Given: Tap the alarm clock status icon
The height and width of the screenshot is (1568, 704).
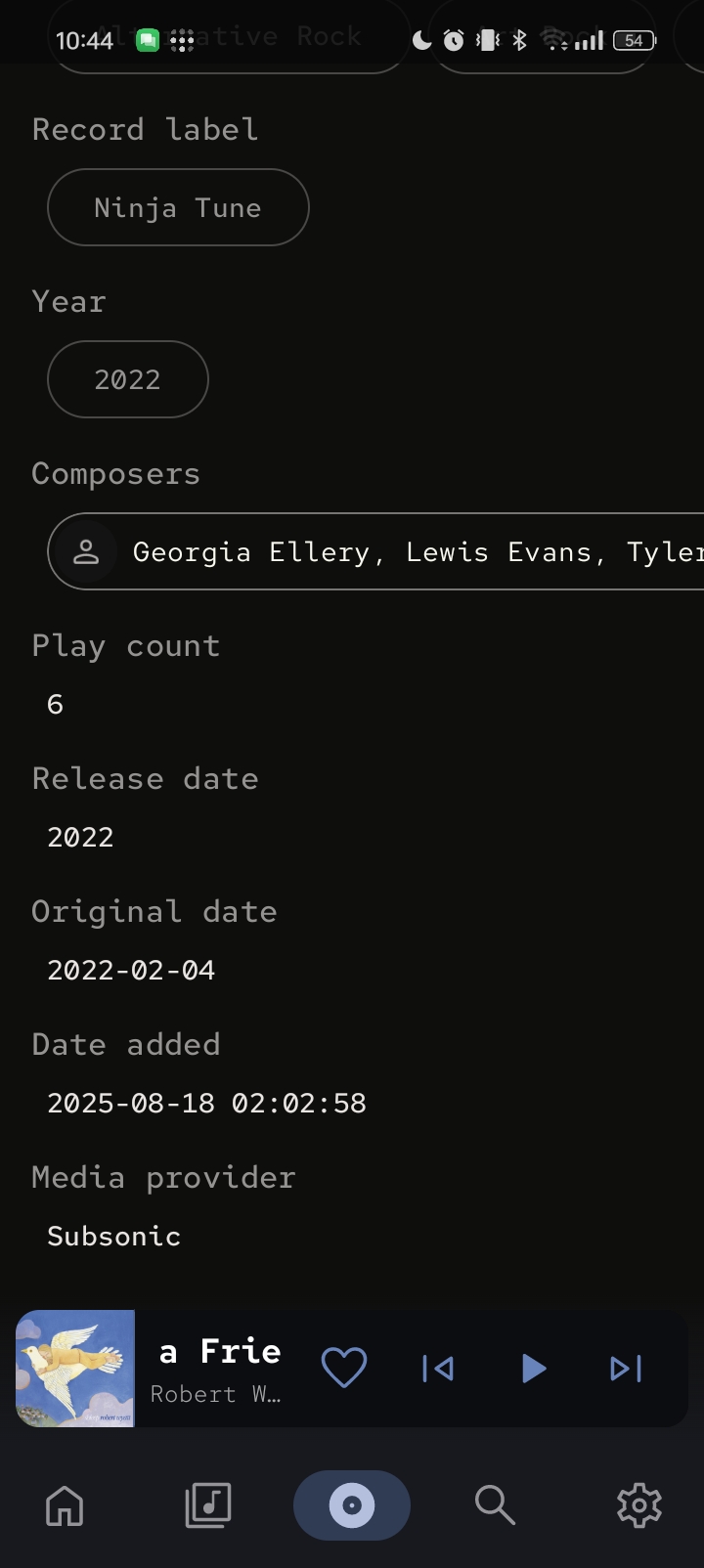Looking at the screenshot, I should pyautogui.click(x=454, y=40).
